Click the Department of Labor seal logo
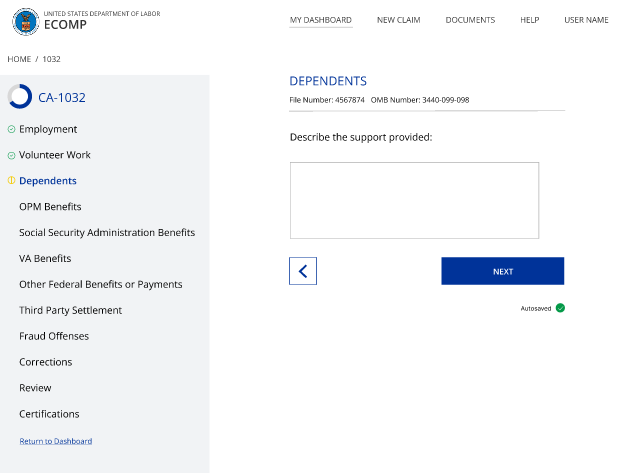 tap(25, 21)
